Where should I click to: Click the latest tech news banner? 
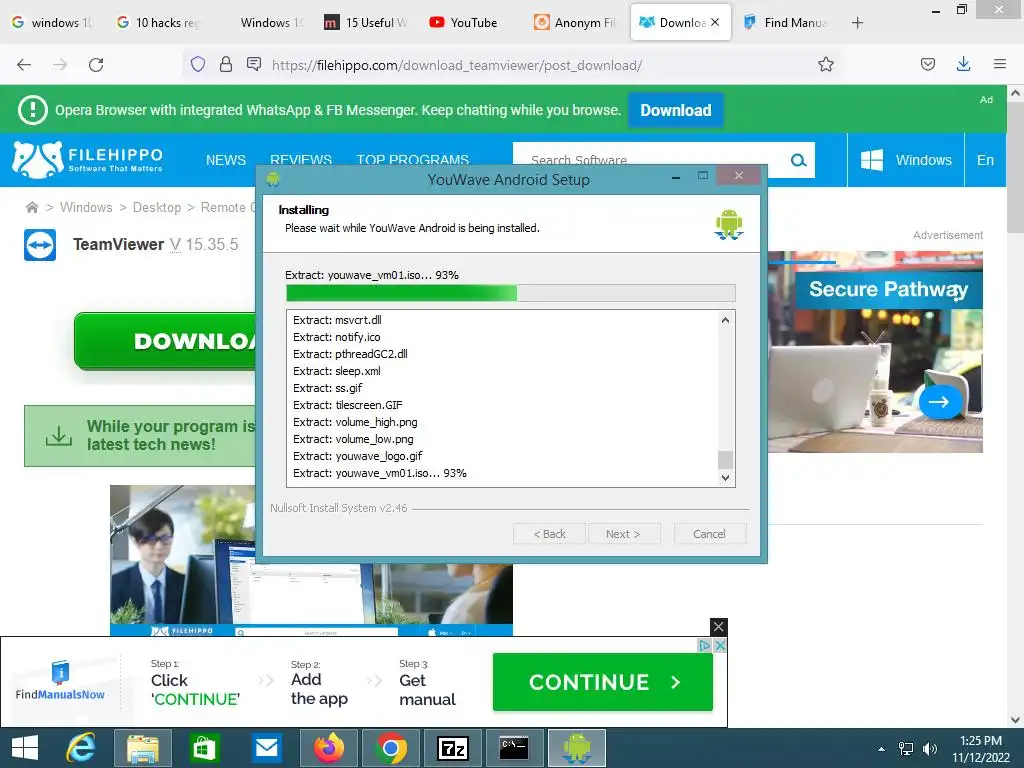[140, 436]
